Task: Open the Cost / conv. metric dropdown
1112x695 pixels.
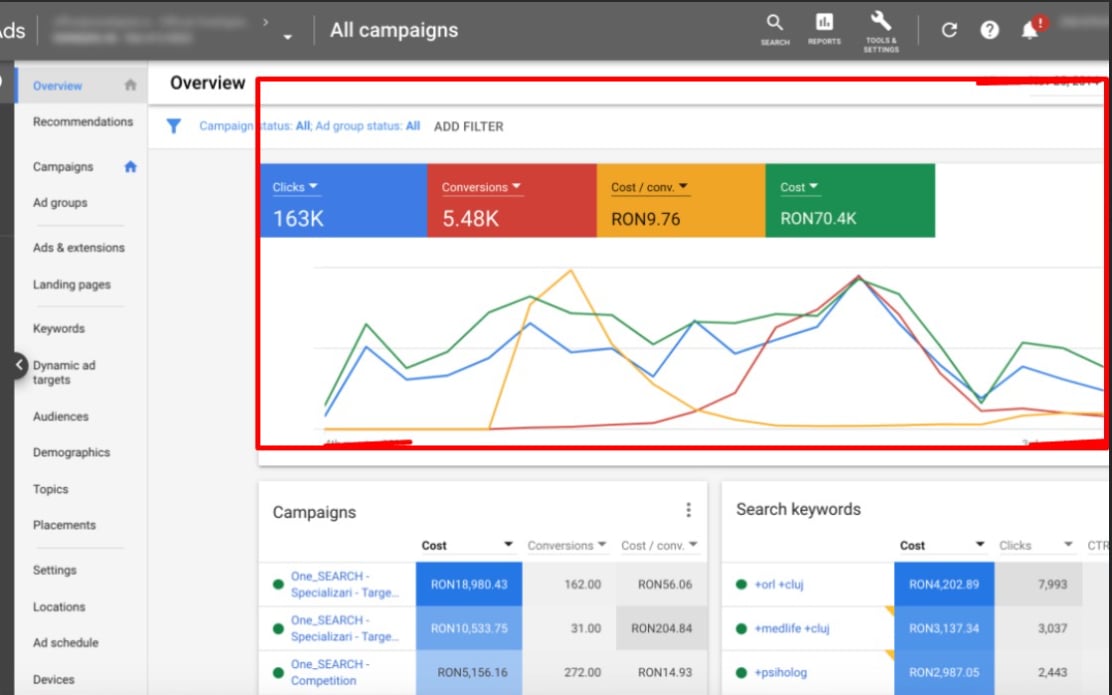Action: pyautogui.click(x=682, y=187)
